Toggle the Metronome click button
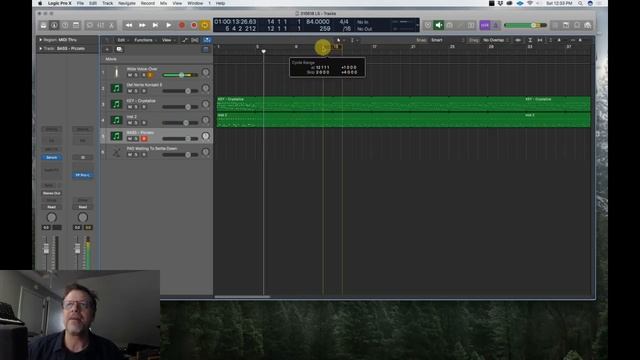This screenshot has width=640, height=360. tap(496, 25)
